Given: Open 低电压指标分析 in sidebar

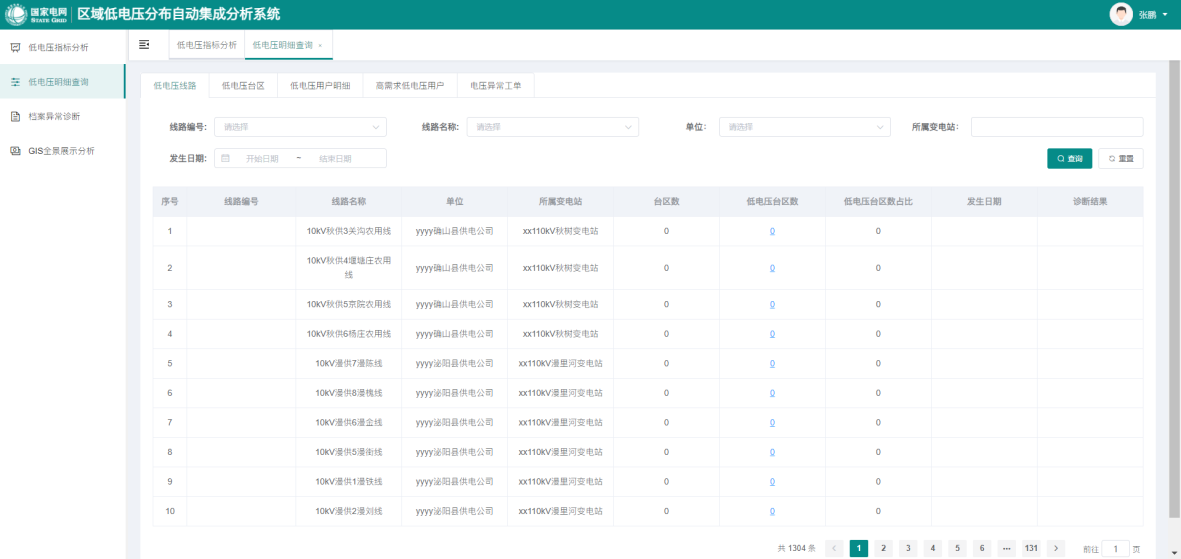Looking at the screenshot, I should pos(63,47).
